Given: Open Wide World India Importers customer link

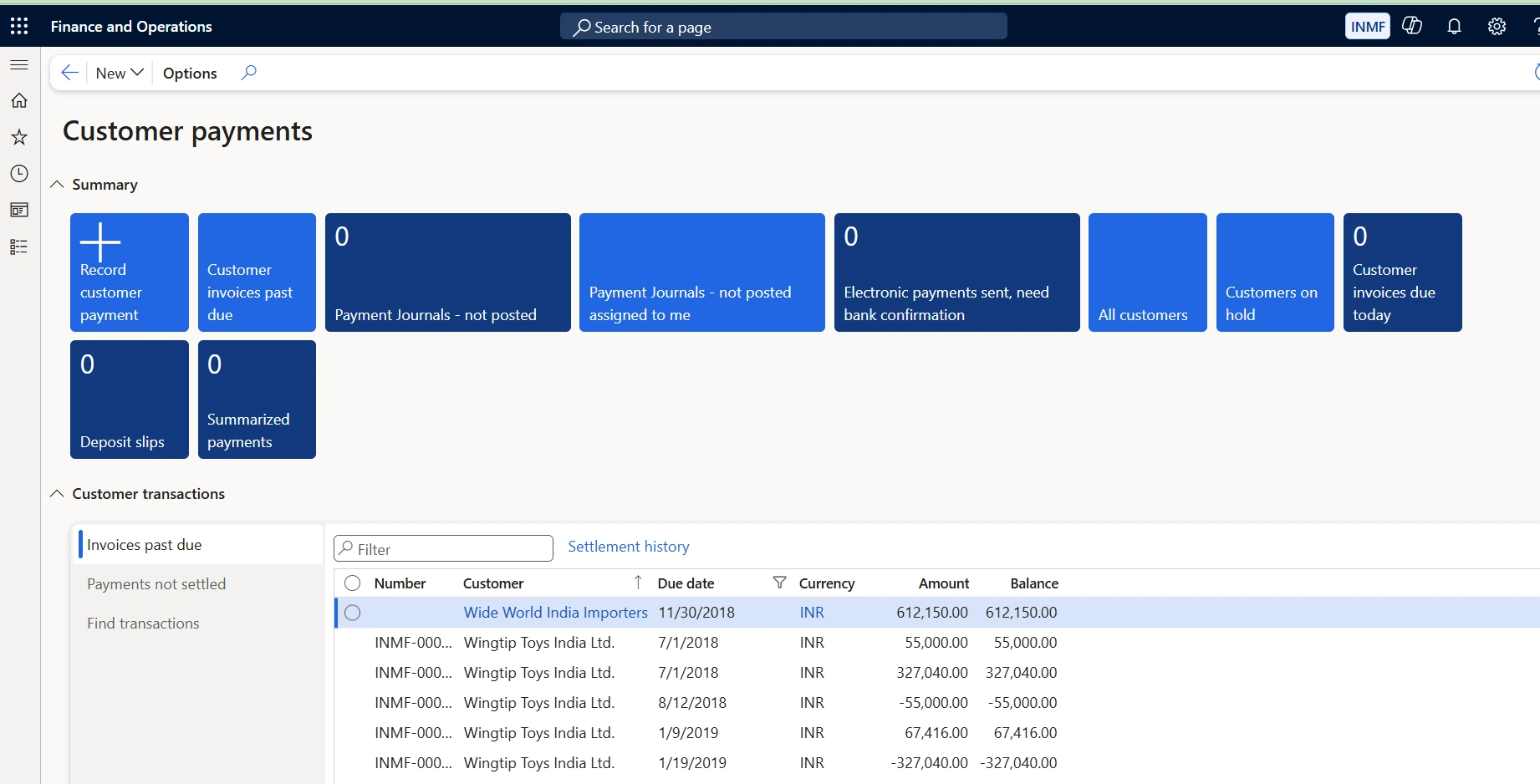Looking at the screenshot, I should (555, 613).
